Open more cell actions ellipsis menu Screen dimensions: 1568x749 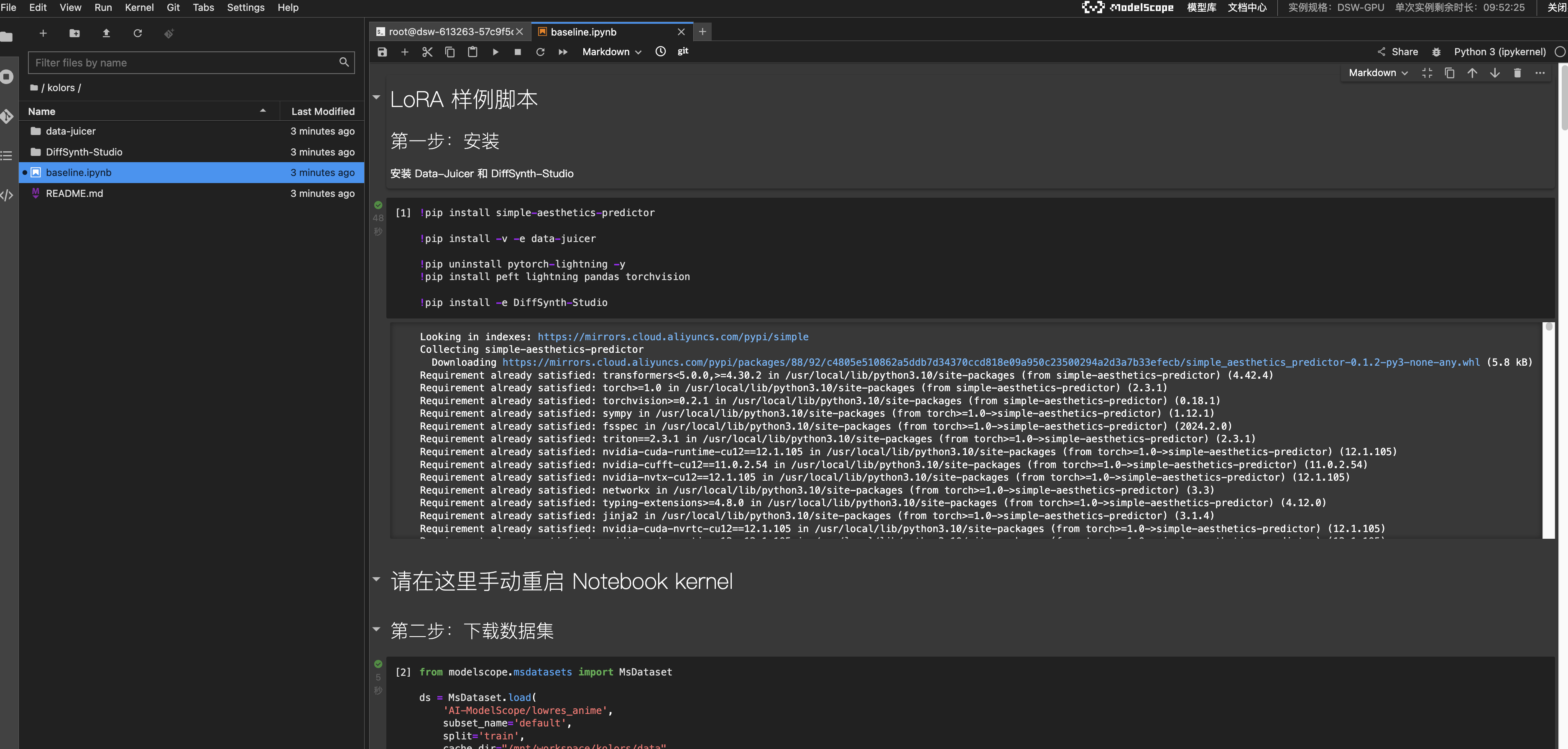click(1540, 73)
